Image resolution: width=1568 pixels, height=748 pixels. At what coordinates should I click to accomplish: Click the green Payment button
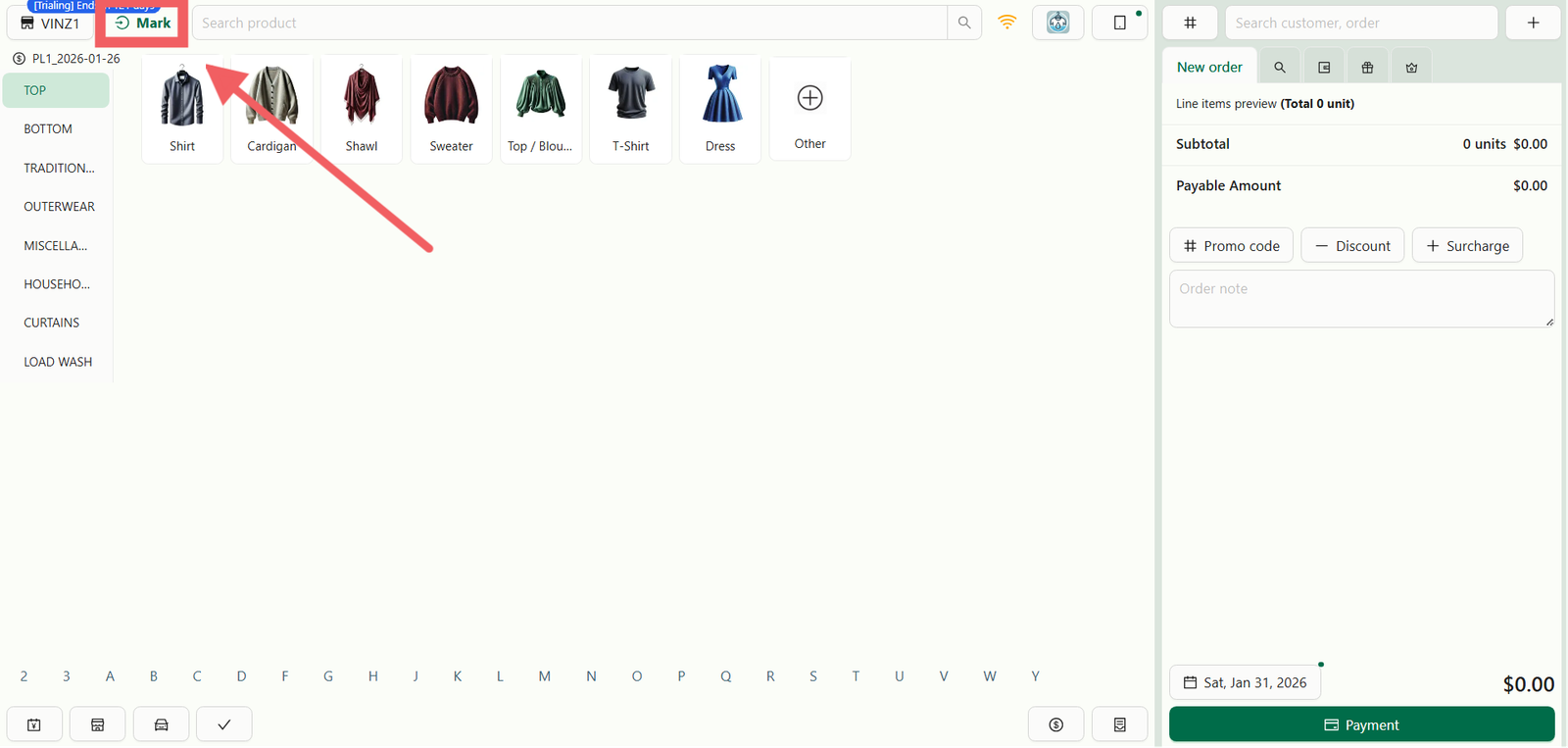(1361, 724)
